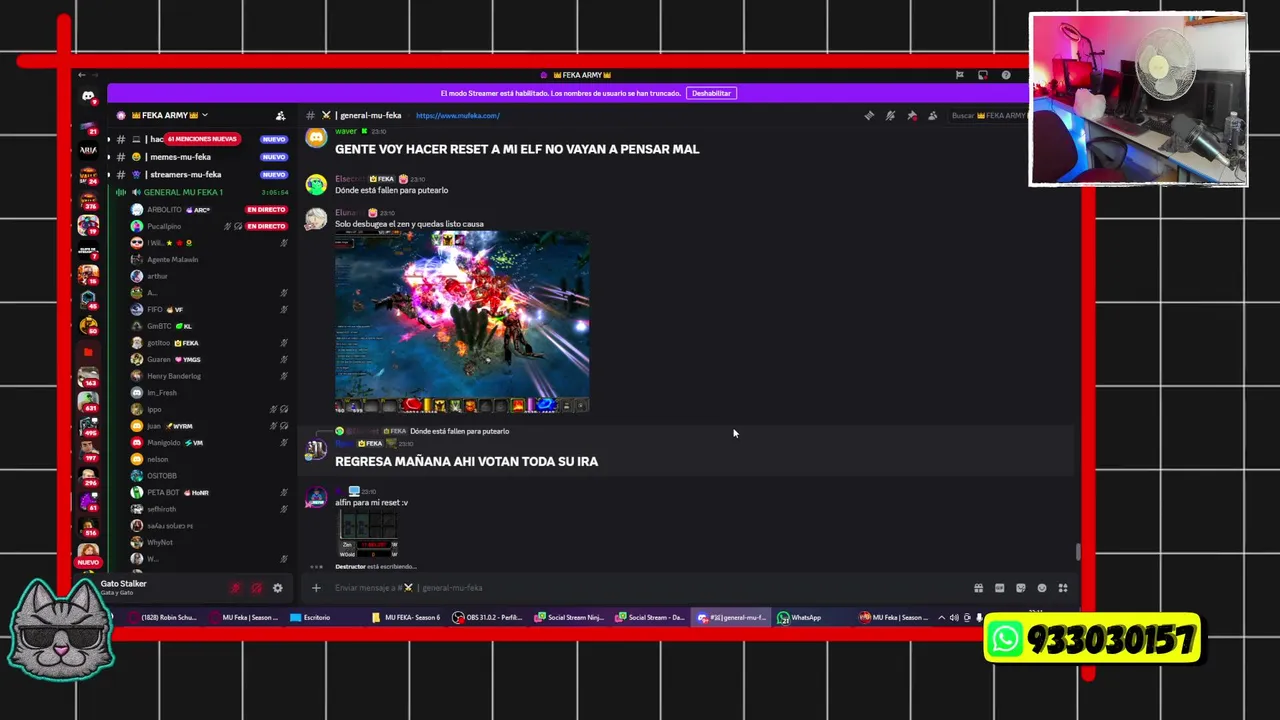The width and height of the screenshot is (1280, 720).
Task: Open the emoji picker icon
Action: click(x=1041, y=588)
